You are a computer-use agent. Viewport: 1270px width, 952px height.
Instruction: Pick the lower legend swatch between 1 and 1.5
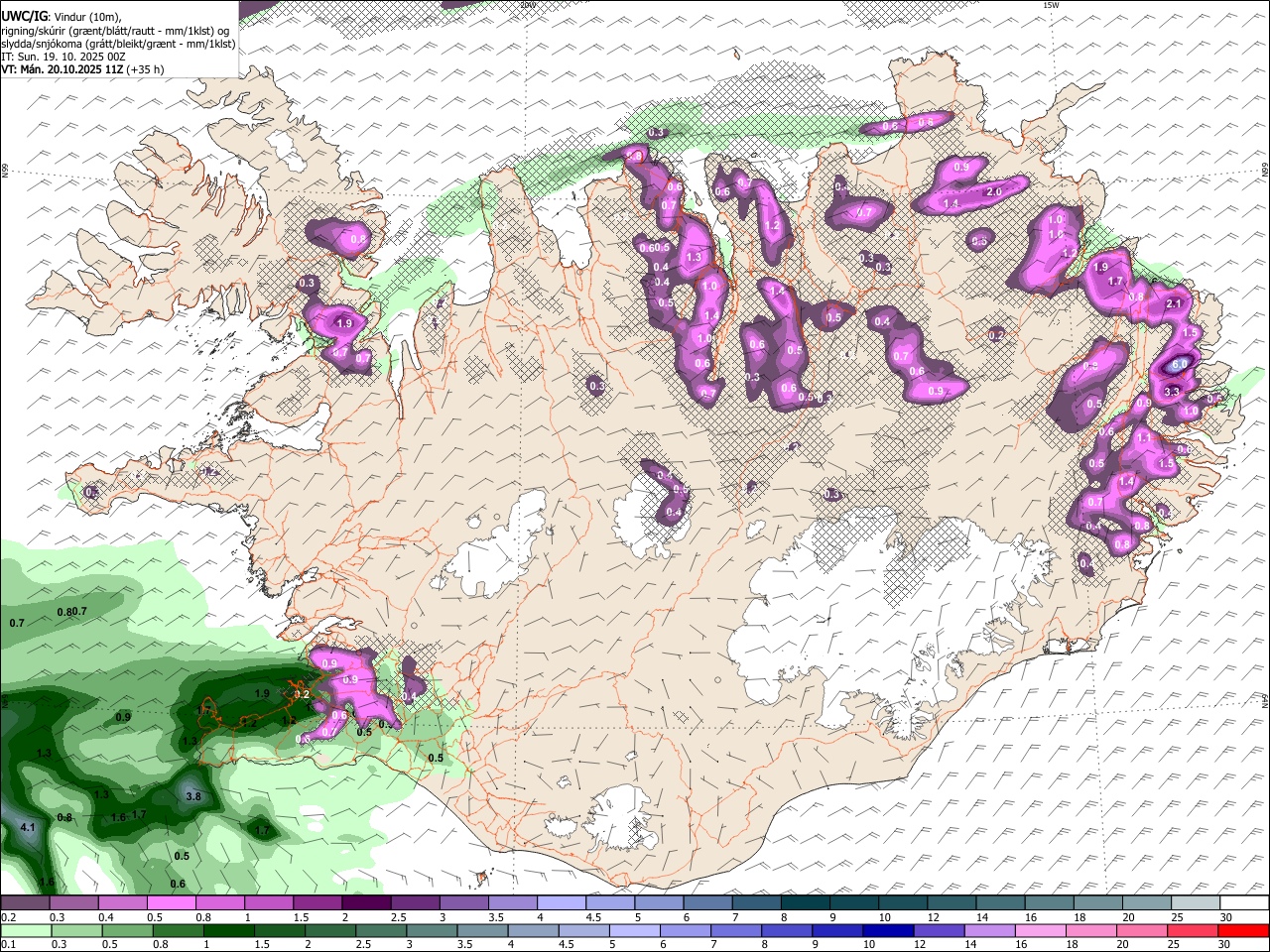point(227,930)
